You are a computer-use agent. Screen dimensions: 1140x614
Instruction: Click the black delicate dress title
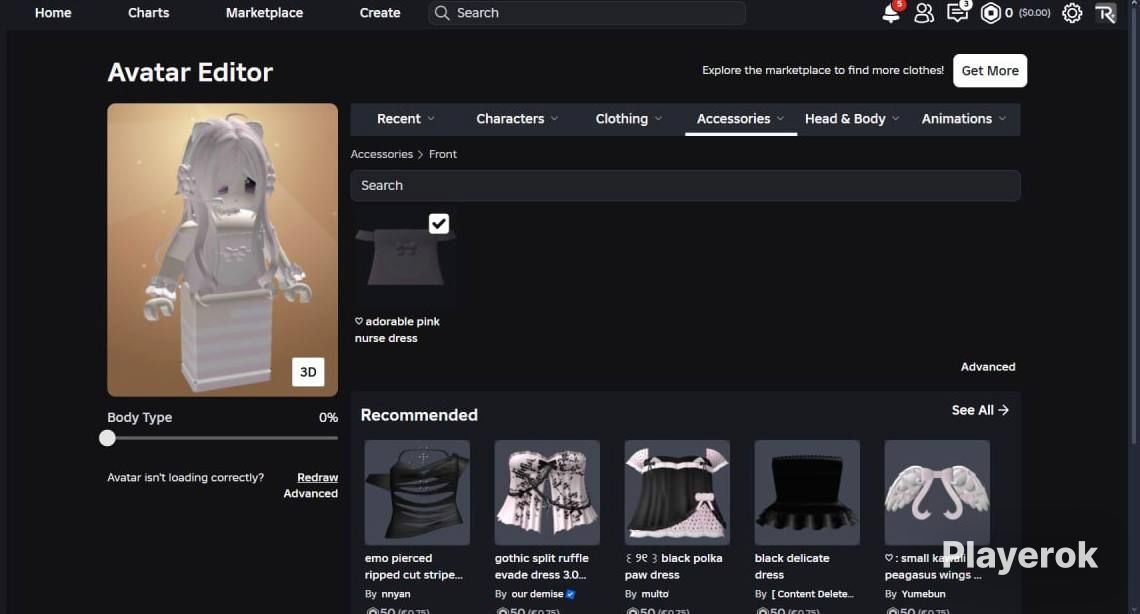coord(792,566)
